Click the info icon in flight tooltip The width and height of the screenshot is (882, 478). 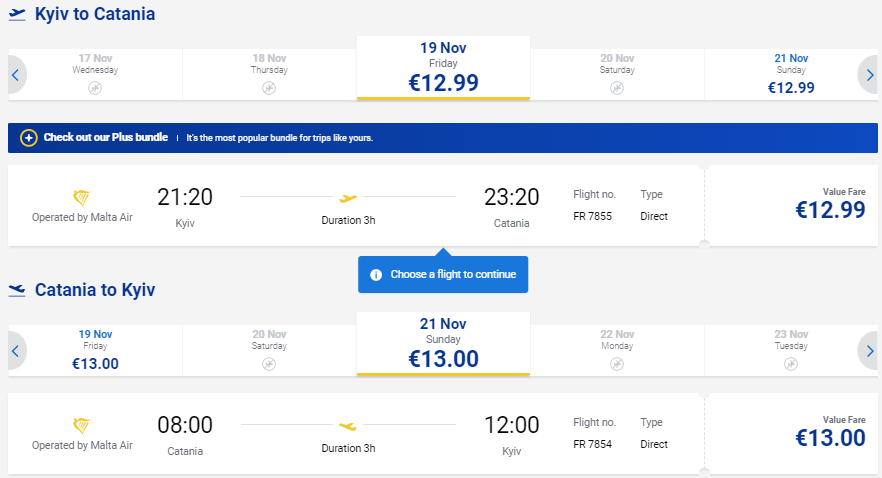[376, 275]
